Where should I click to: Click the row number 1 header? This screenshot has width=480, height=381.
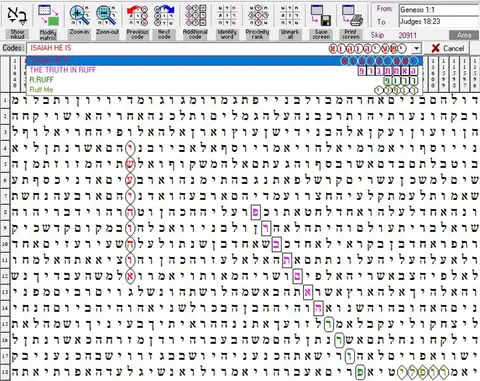point(5,100)
